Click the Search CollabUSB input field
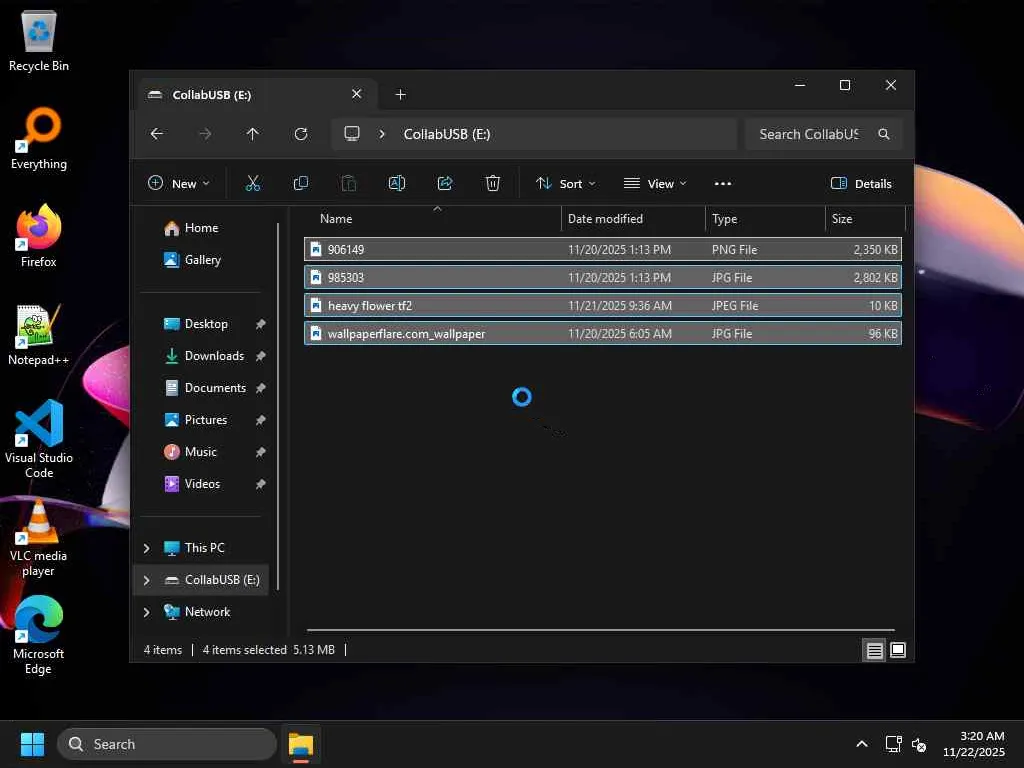1024x768 pixels. coord(808,134)
